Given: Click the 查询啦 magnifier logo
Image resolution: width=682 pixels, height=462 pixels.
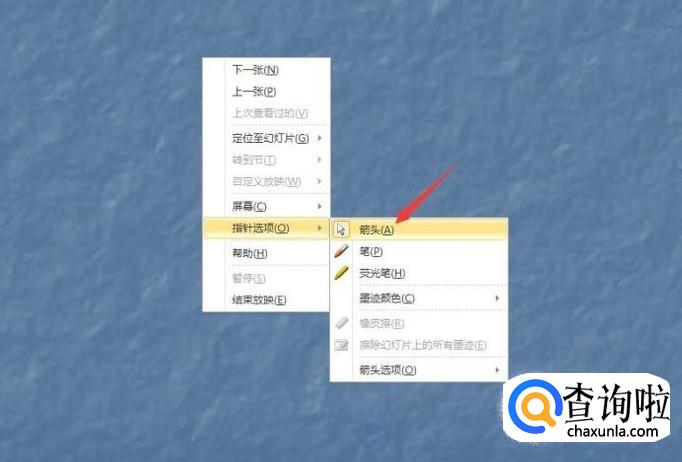Looking at the screenshot, I should [x=534, y=406].
